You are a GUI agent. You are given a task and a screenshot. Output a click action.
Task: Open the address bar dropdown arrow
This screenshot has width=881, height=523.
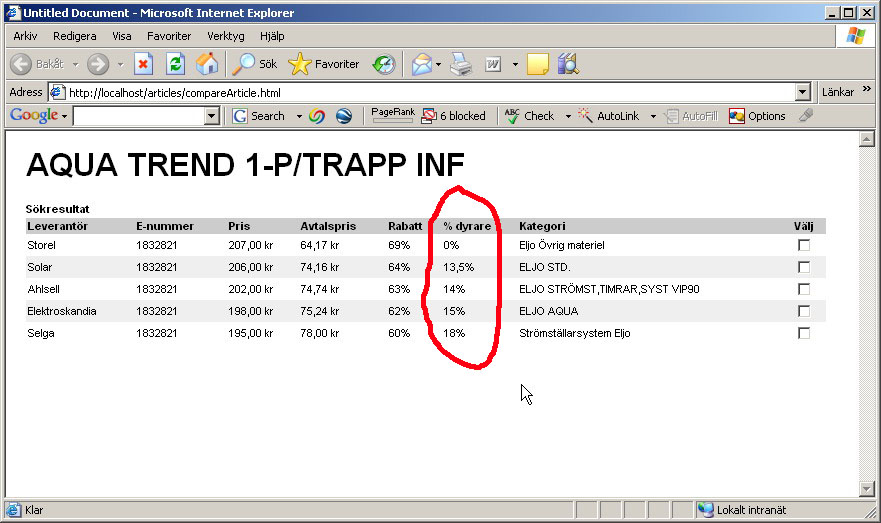(x=803, y=92)
